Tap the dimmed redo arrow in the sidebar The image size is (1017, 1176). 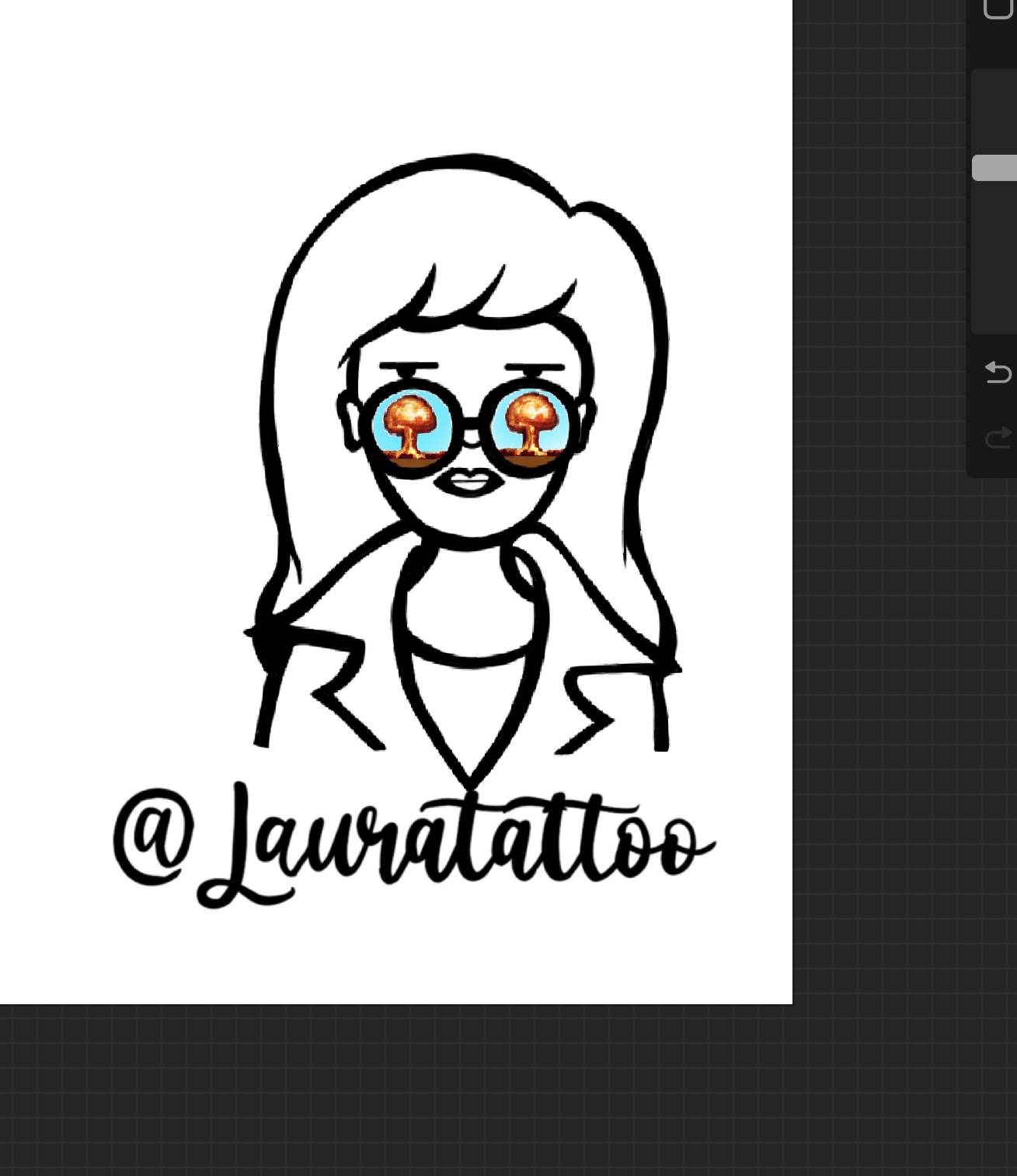tap(998, 438)
